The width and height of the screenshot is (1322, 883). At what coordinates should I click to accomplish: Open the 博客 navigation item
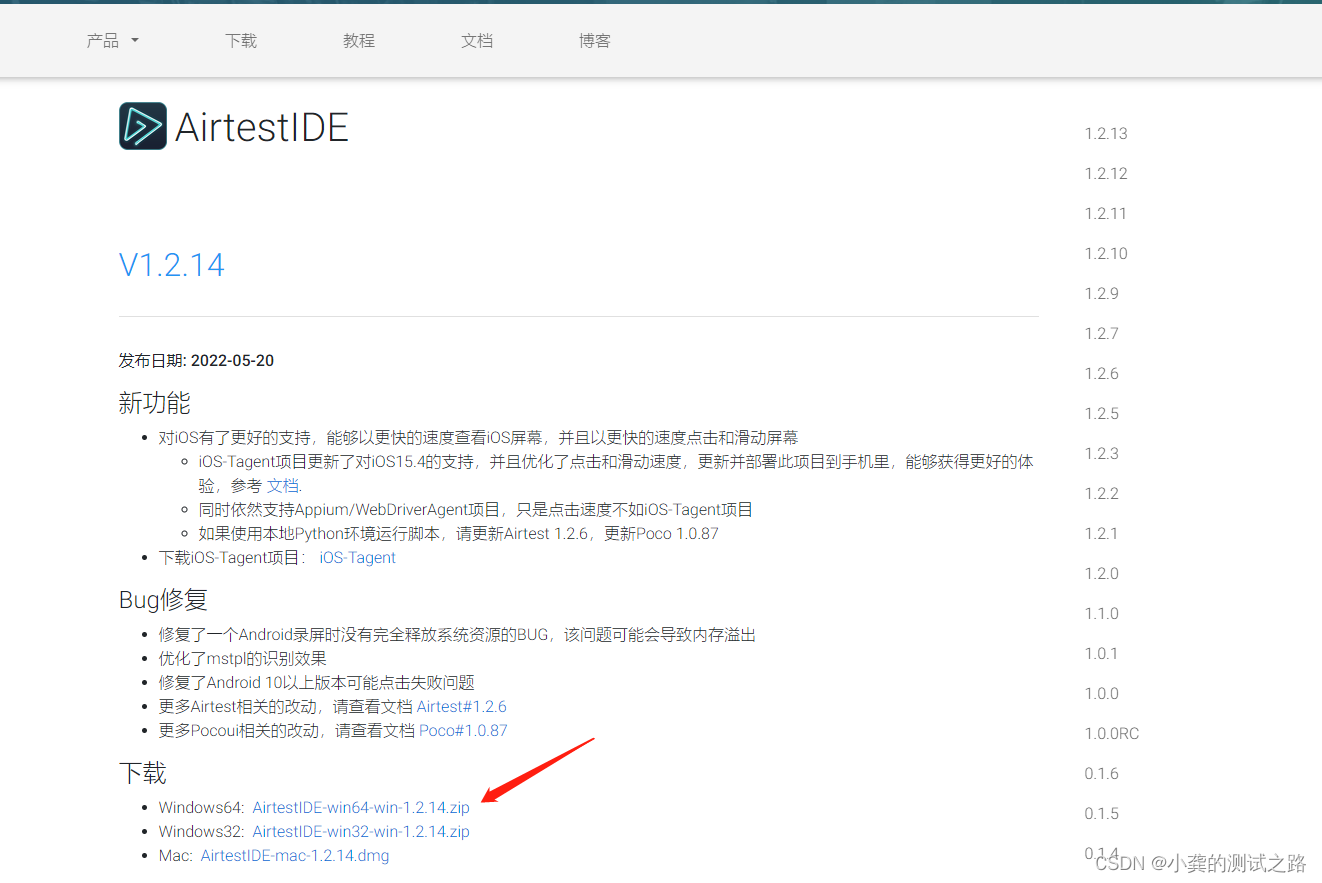point(595,41)
